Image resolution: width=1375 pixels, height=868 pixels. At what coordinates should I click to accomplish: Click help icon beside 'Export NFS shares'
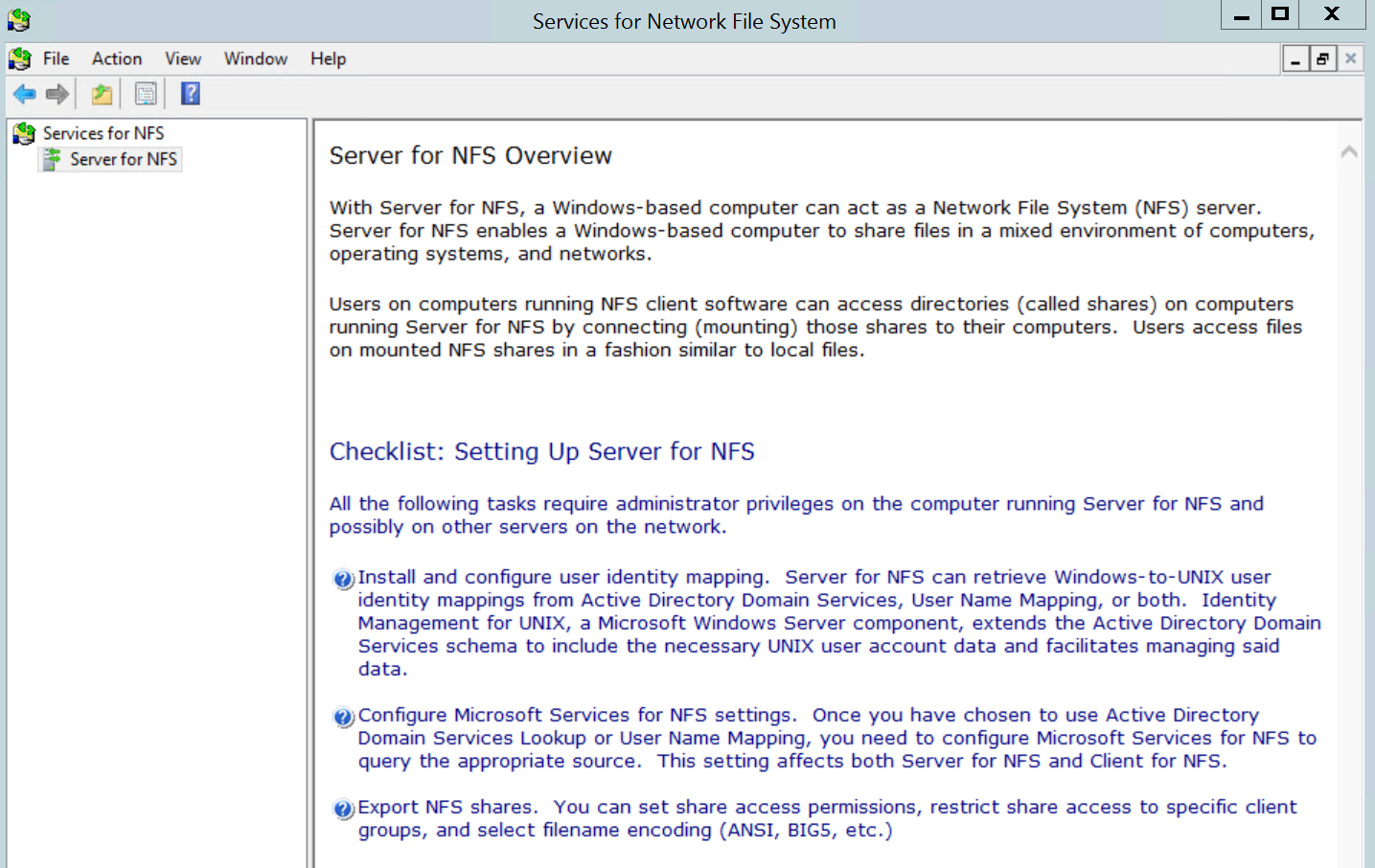click(x=343, y=810)
